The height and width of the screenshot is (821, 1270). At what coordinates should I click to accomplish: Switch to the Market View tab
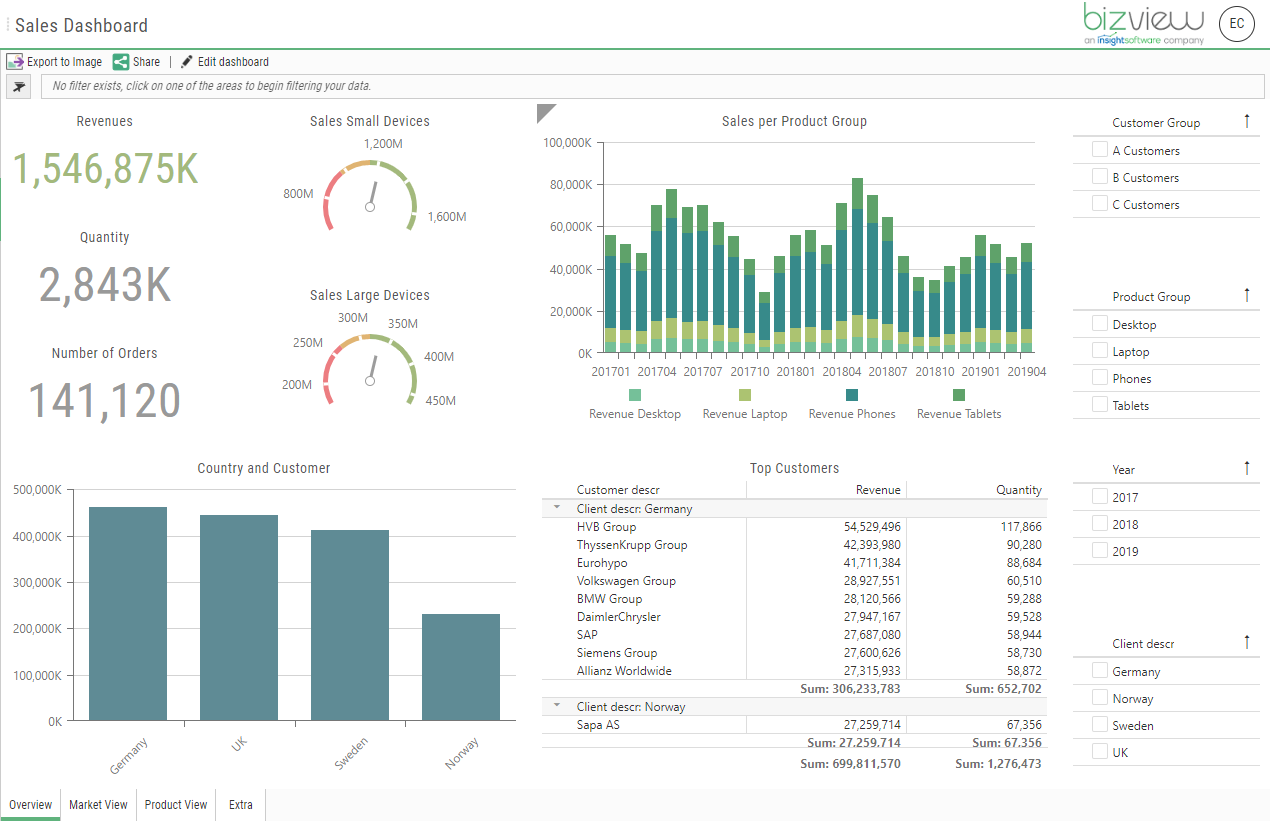97,804
